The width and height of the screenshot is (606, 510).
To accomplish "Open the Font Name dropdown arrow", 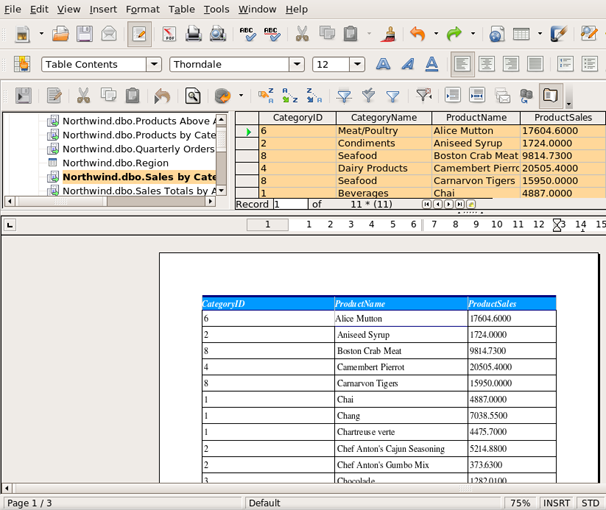I will pos(297,64).
